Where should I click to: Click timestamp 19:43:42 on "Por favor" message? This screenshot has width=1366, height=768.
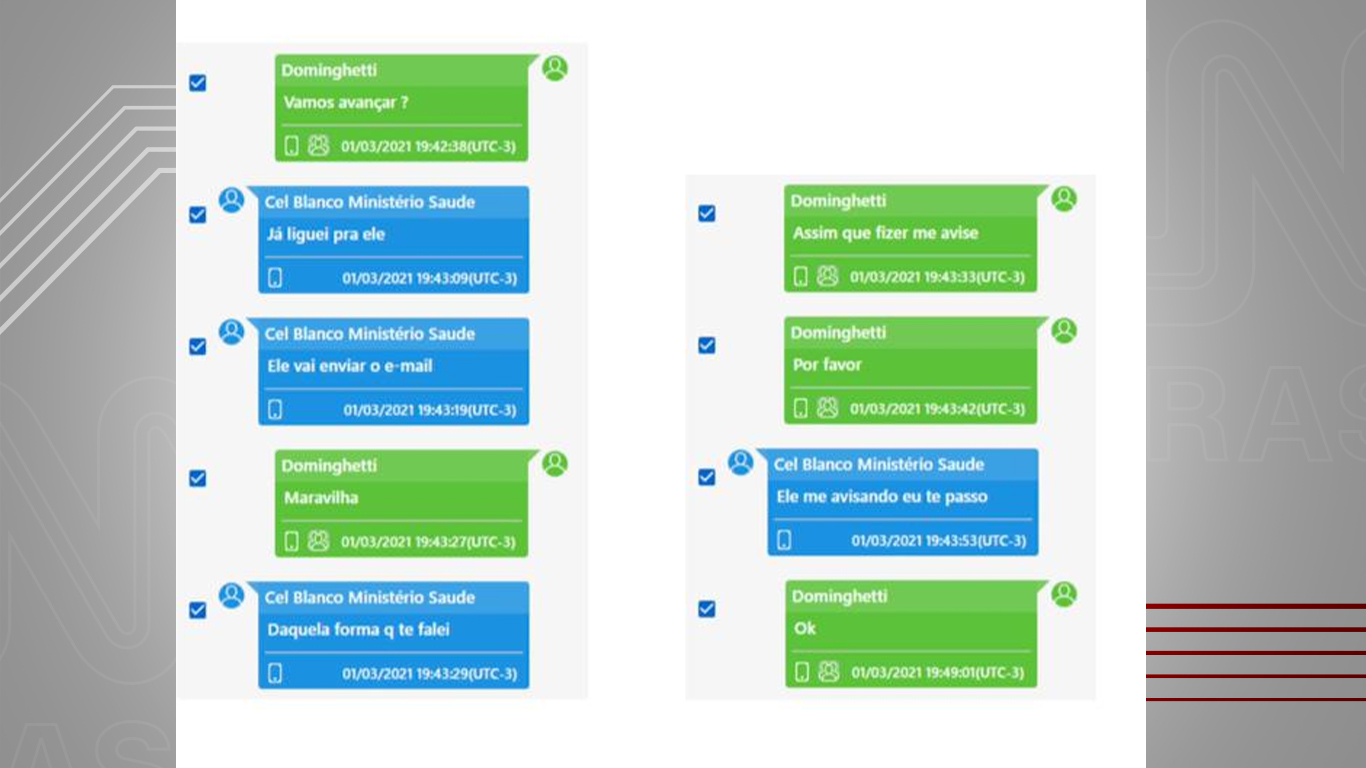pyautogui.click(x=937, y=409)
